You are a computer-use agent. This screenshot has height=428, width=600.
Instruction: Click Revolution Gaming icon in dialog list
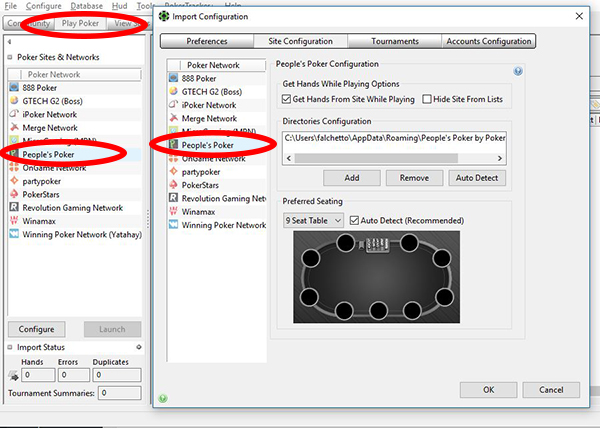pyautogui.click(x=173, y=198)
